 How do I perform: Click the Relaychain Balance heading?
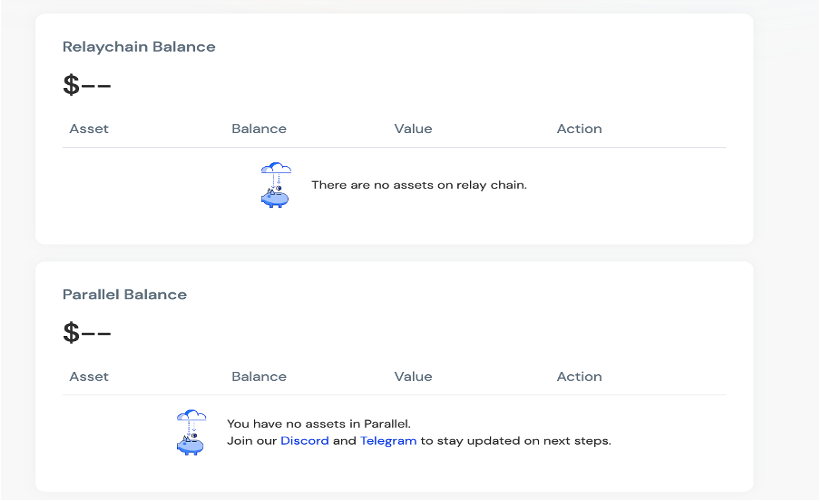click(x=139, y=47)
